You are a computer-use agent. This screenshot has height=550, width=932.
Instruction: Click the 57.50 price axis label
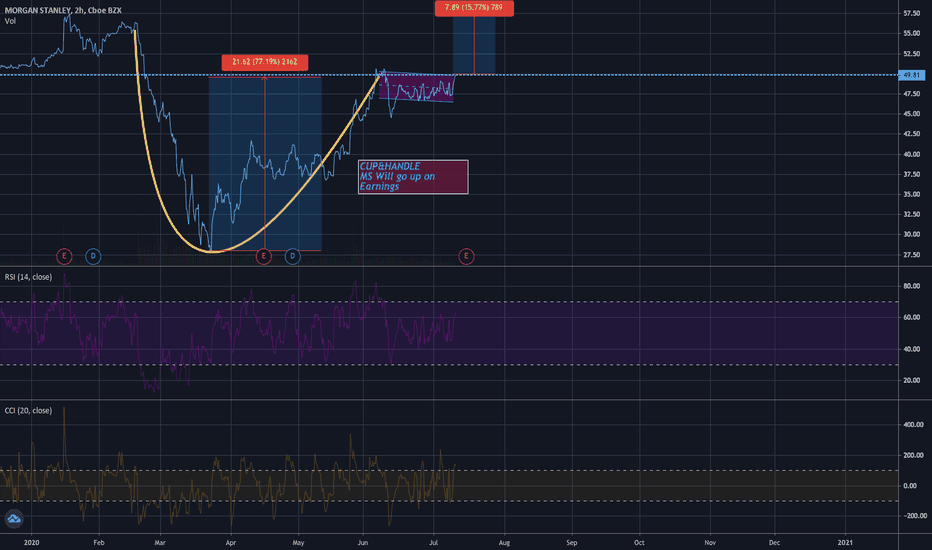912,13
